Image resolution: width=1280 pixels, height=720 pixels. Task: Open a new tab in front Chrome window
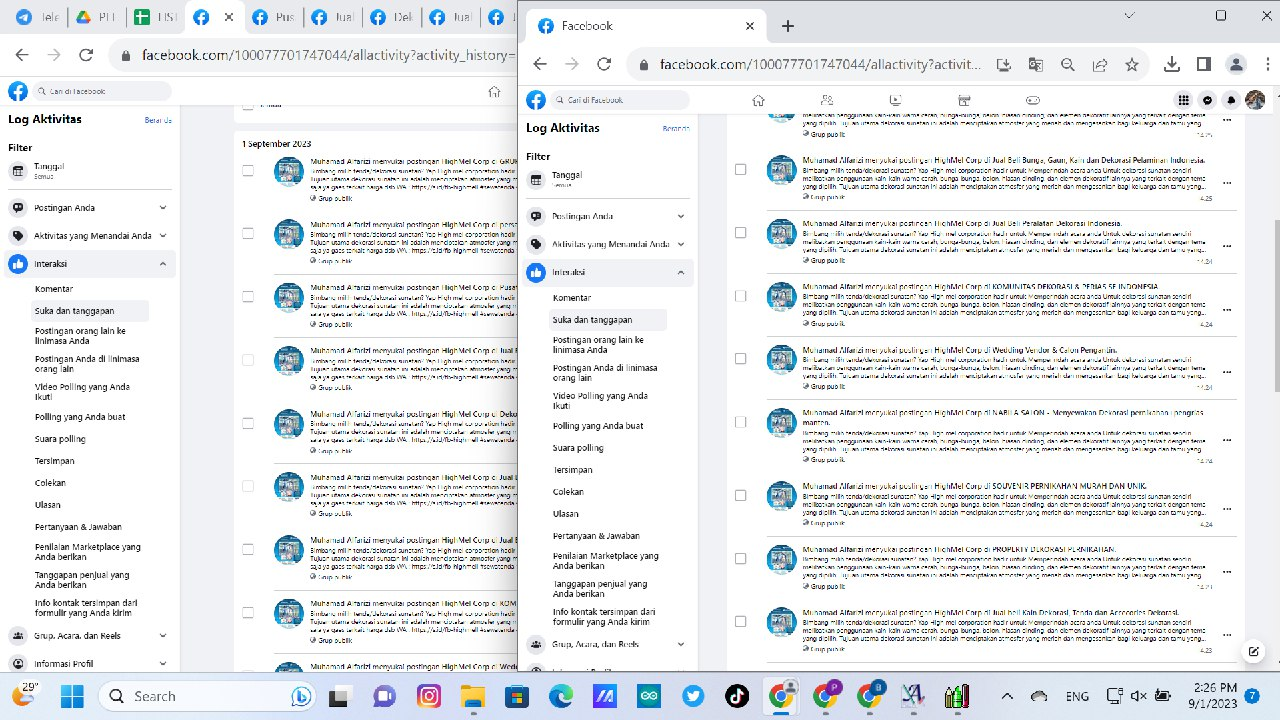pos(788,26)
